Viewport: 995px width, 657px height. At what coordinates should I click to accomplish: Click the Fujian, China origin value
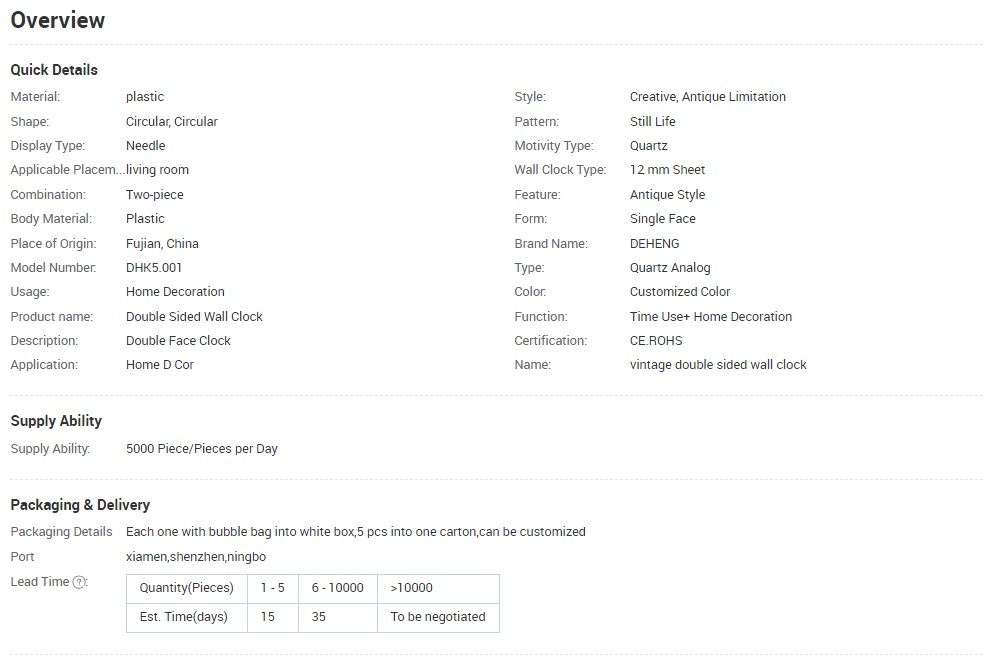(162, 243)
